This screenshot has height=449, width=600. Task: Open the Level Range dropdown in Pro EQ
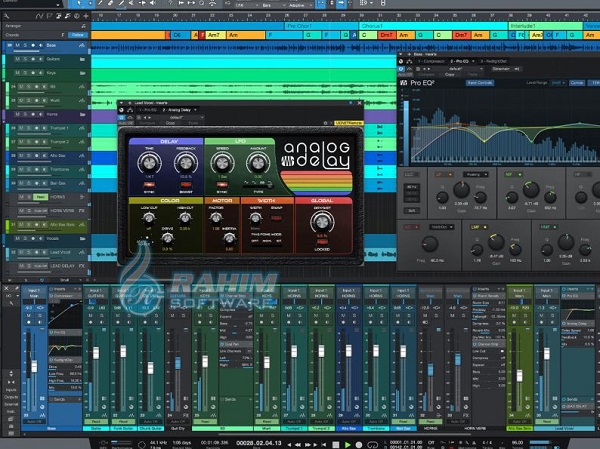[x=554, y=82]
